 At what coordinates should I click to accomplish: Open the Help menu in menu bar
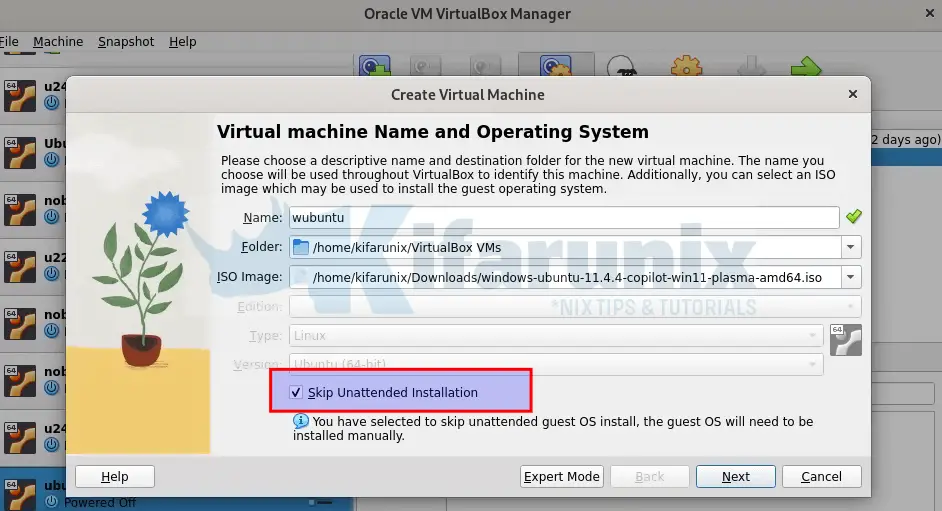click(183, 41)
